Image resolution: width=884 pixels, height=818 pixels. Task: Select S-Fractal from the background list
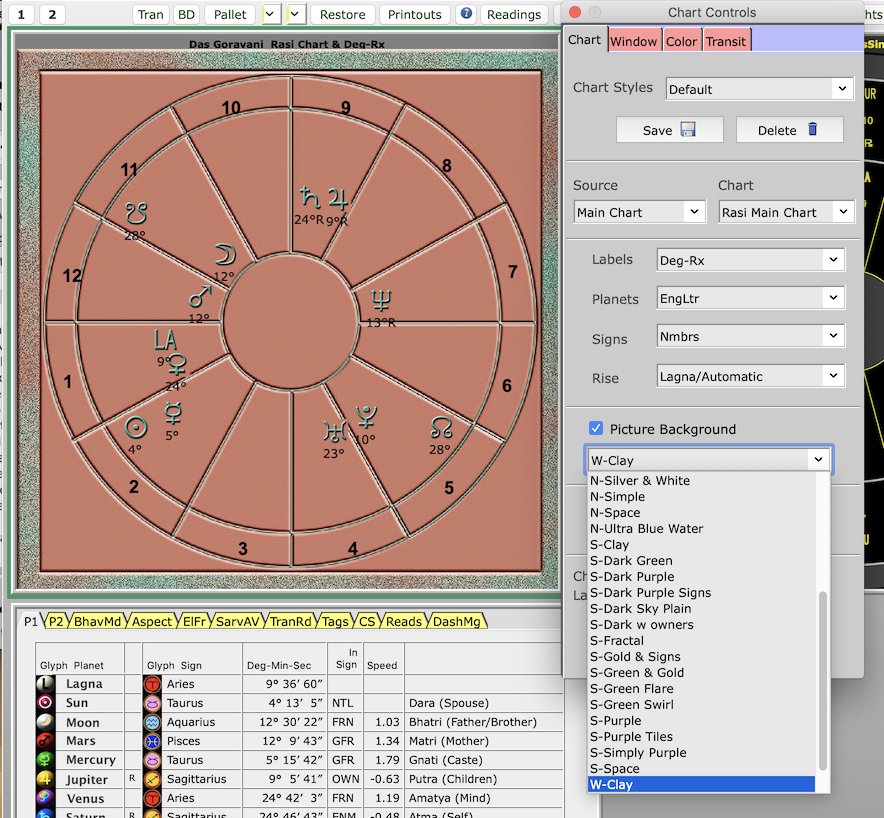(x=617, y=640)
